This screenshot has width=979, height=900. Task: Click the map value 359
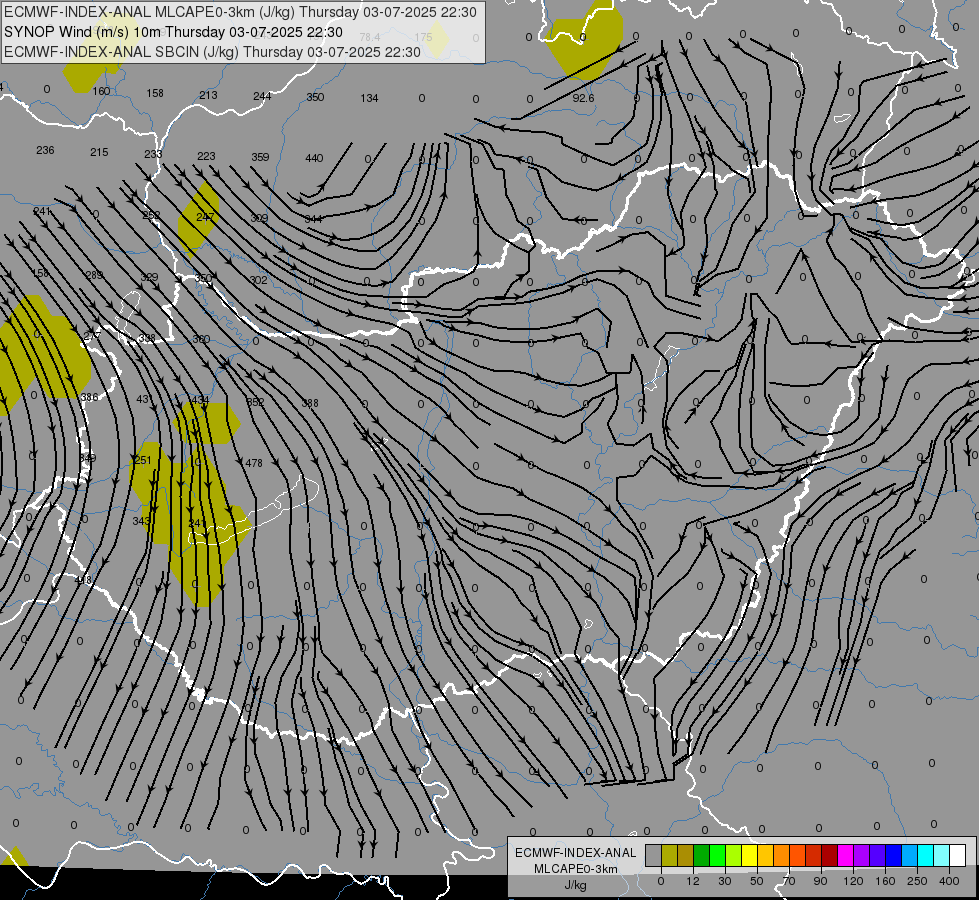click(260, 157)
